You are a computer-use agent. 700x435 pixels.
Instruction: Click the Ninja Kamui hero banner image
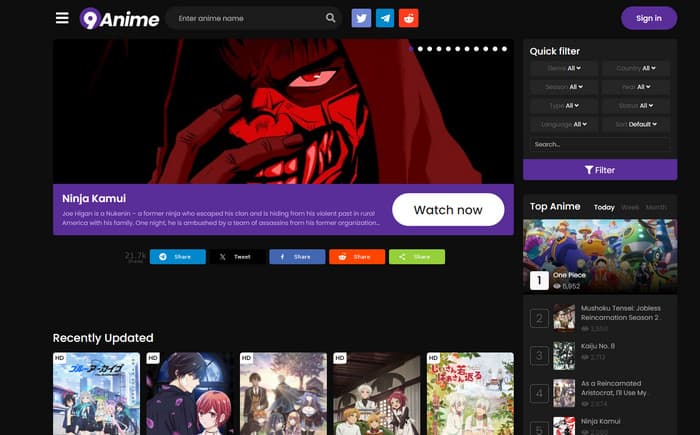tap(283, 112)
